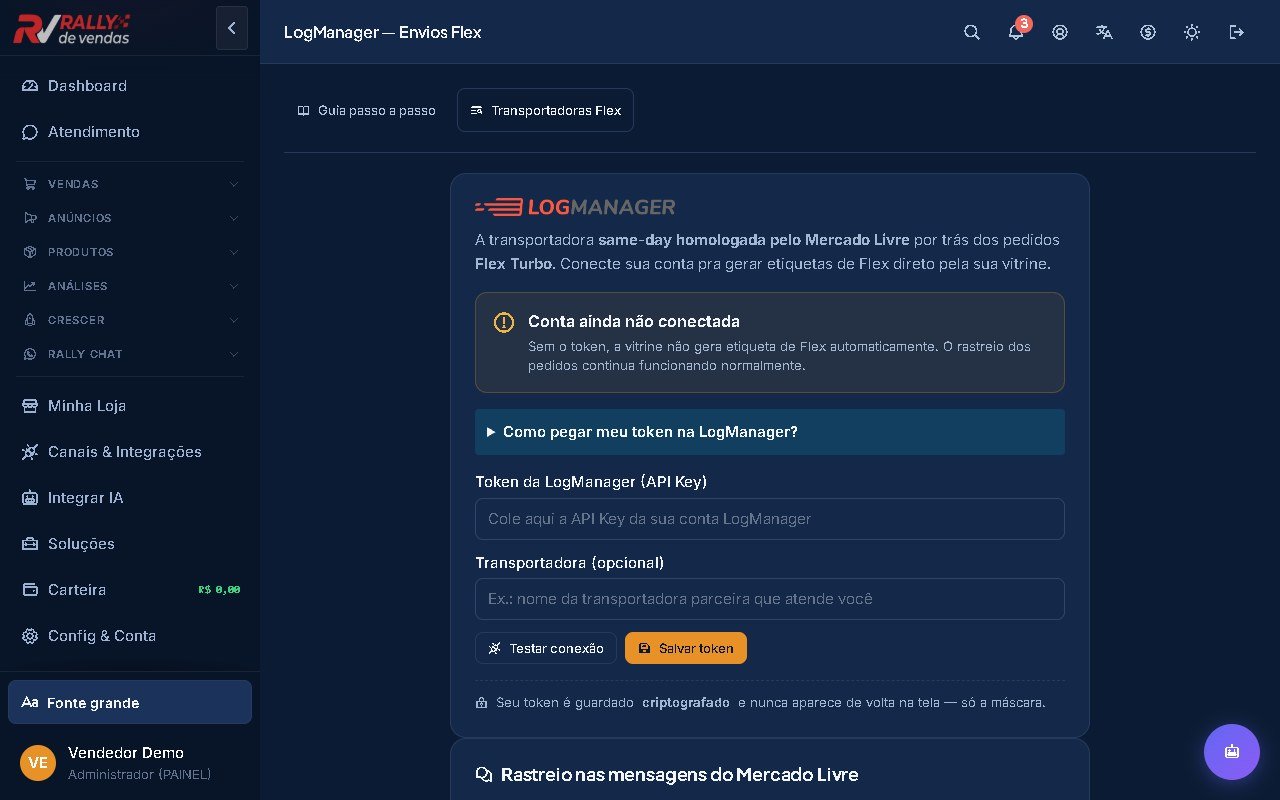The width and height of the screenshot is (1280, 800).
Task: Toggle light theme with the sun icon
Action: (1192, 32)
